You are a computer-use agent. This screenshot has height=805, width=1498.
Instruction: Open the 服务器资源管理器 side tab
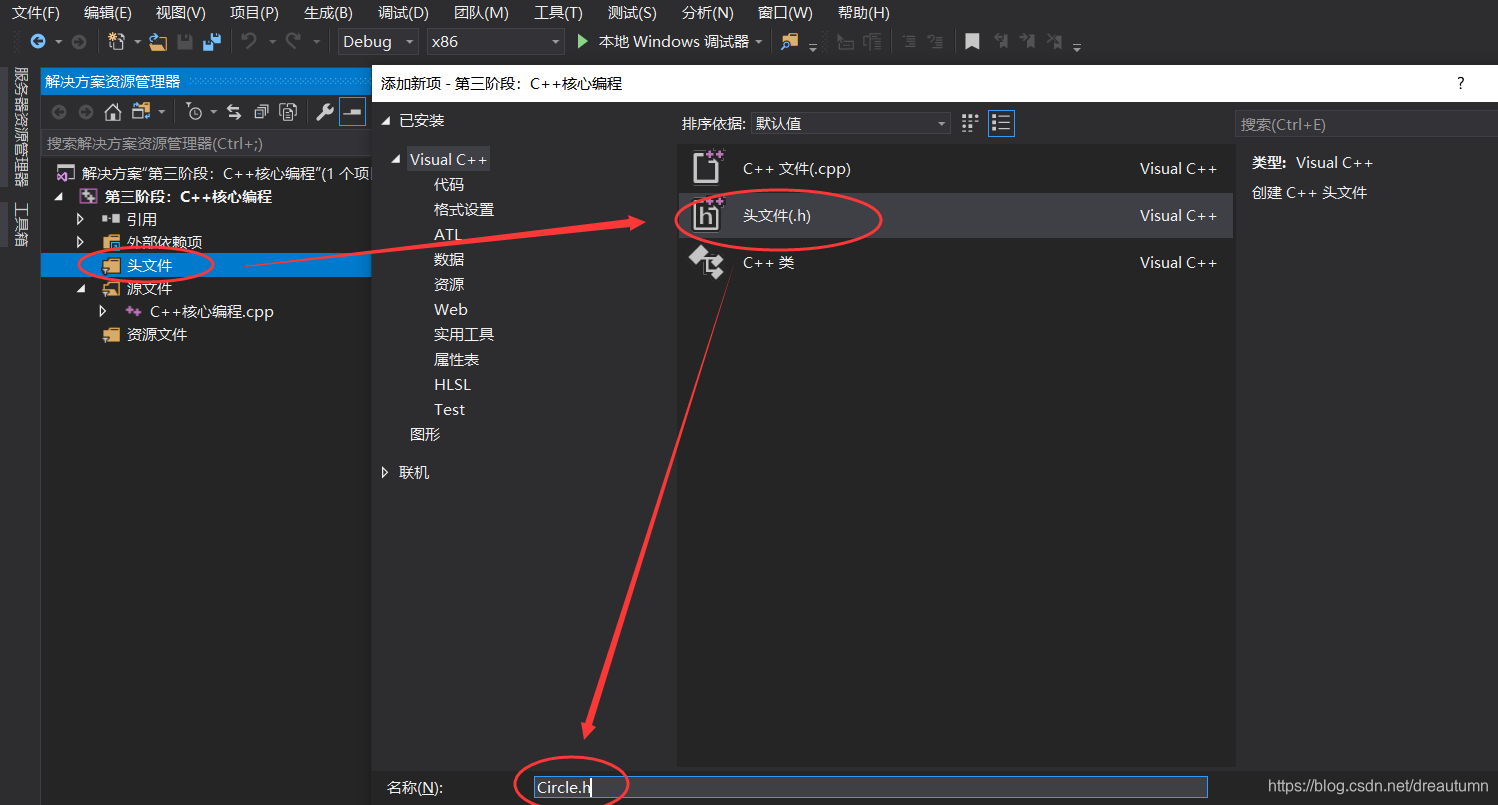coord(20,126)
